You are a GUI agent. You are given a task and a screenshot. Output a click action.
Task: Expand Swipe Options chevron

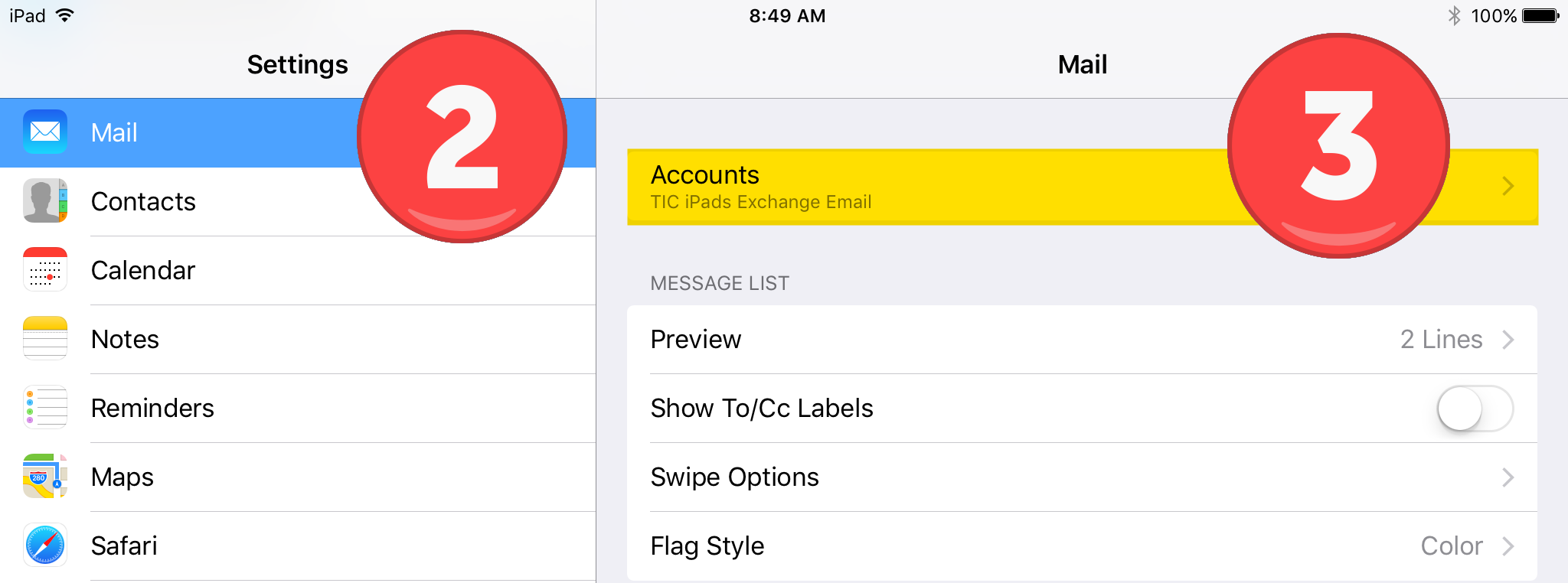click(x=1508, y=477)
